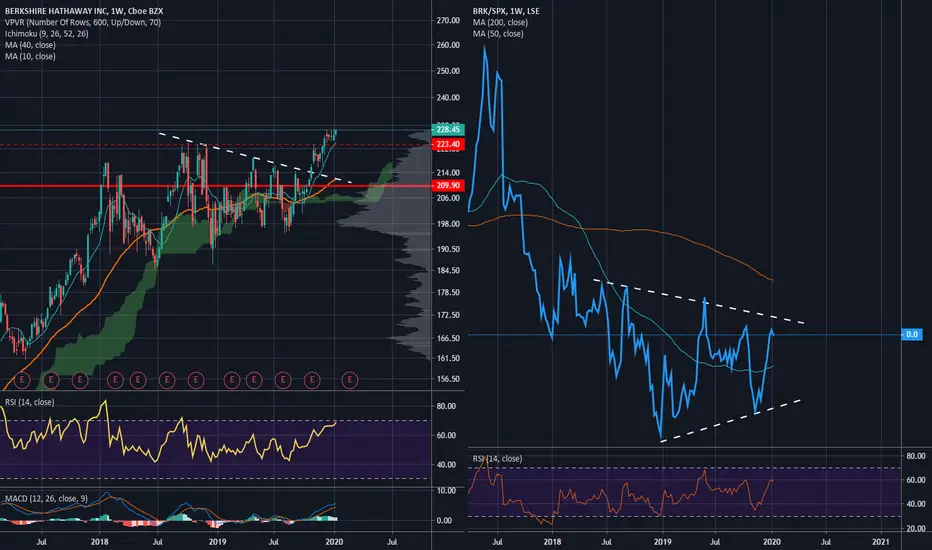Click the 190.50 price axis value

[448, 249]
